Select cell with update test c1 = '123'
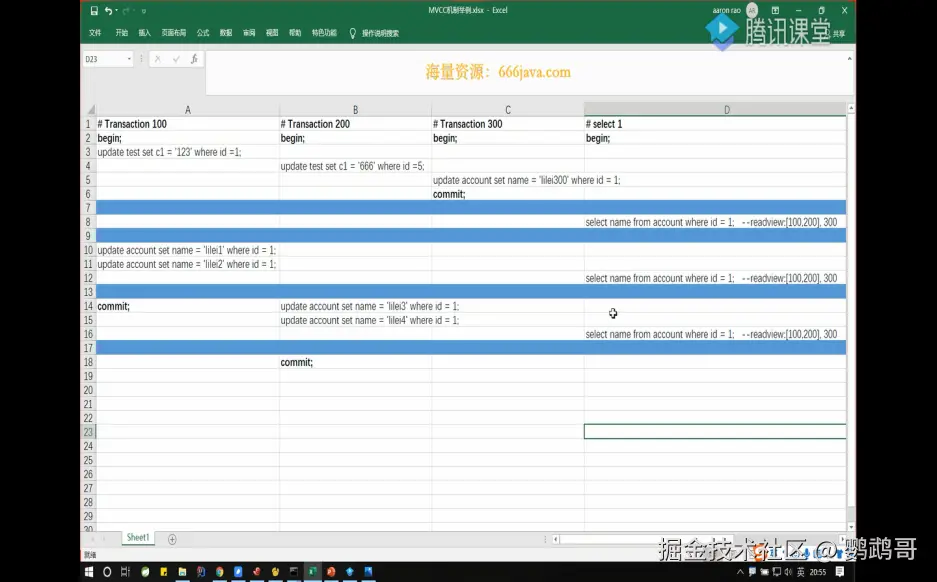 [x=188, y=152]
